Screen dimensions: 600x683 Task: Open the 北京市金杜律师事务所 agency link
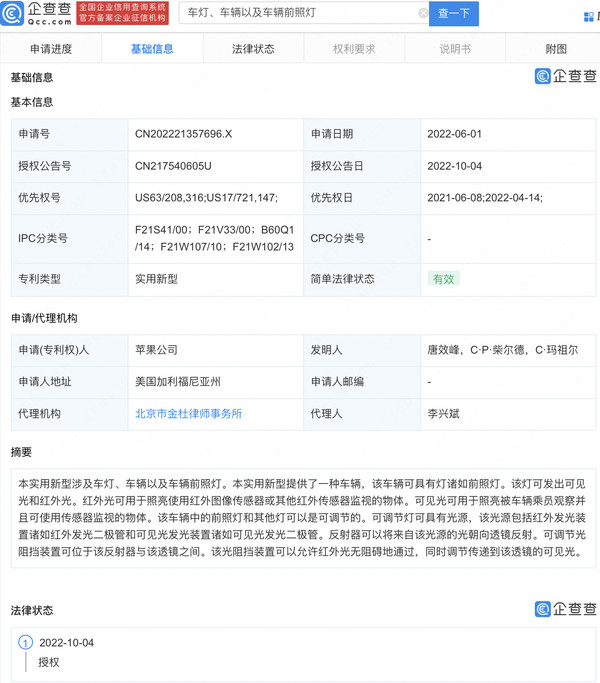point(188,413)
